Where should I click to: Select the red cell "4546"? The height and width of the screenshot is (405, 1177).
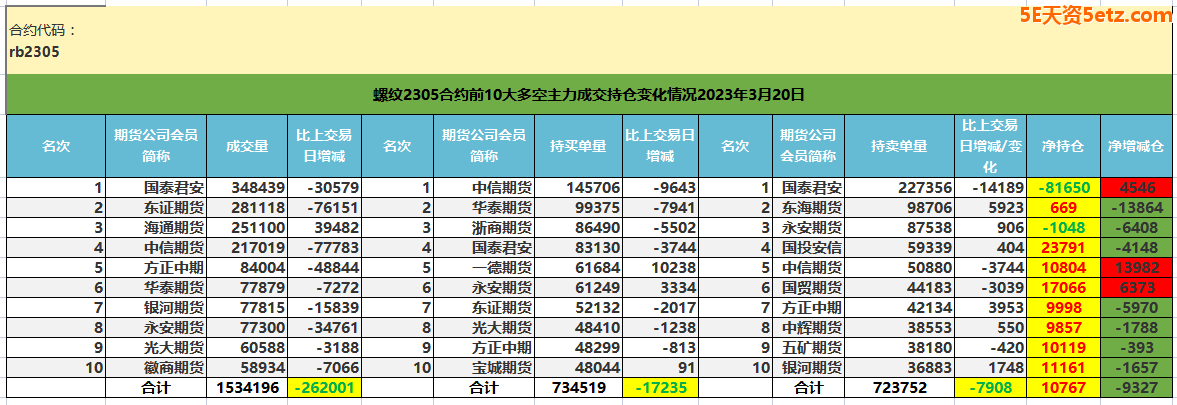click(x=1136, y=188)
